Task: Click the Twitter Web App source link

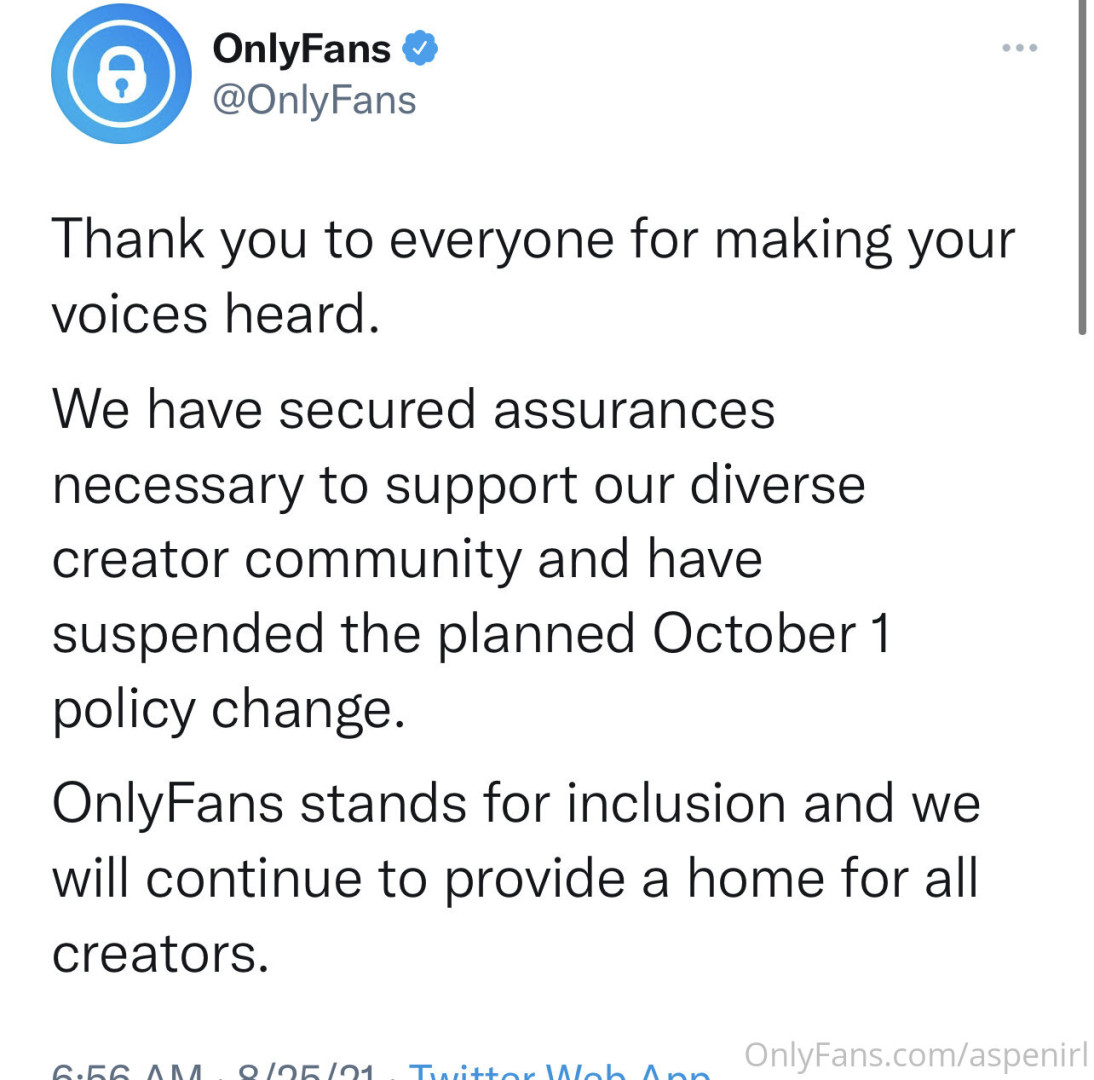Action: click(560, 1072)
